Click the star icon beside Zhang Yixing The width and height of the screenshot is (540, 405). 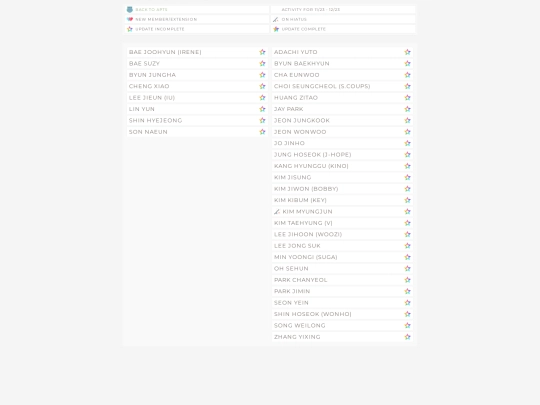pos(408,337)
